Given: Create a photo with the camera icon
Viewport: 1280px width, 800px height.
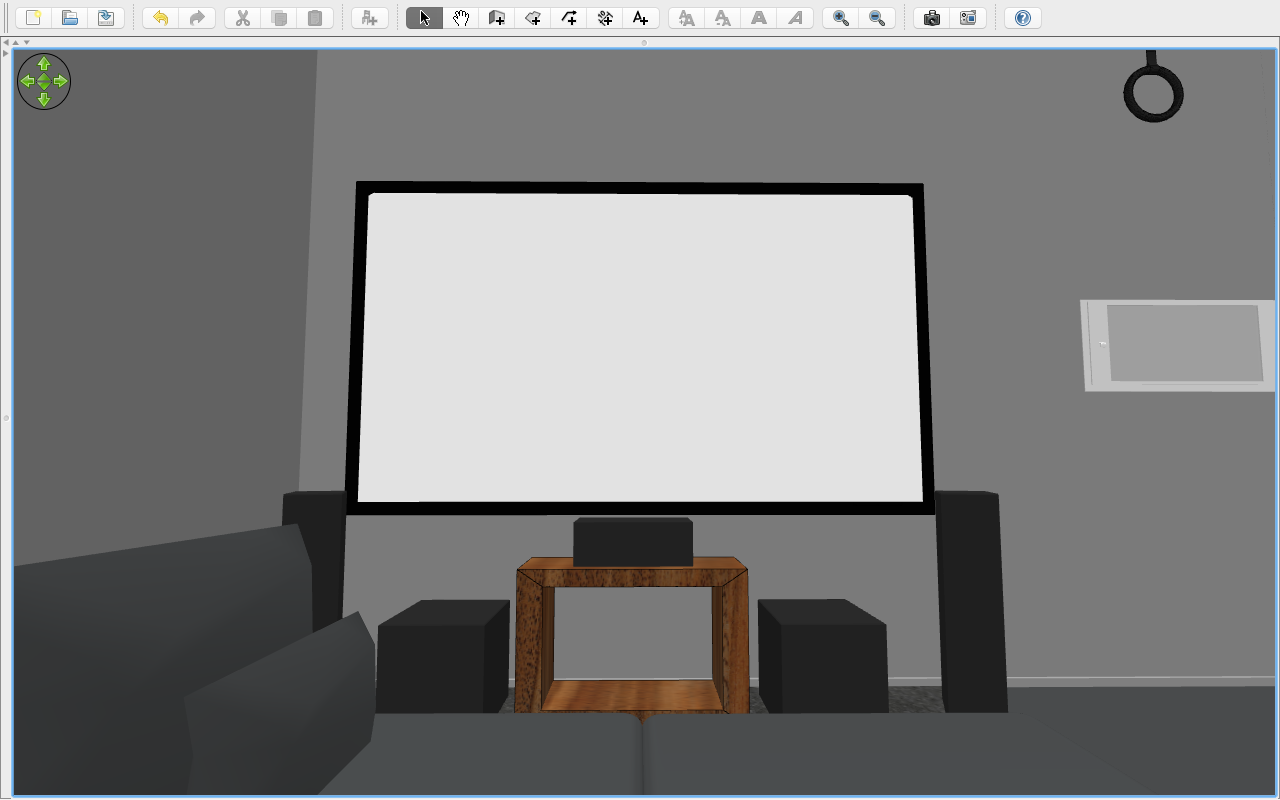Looking at the screenshot, I should pos(932,18).
